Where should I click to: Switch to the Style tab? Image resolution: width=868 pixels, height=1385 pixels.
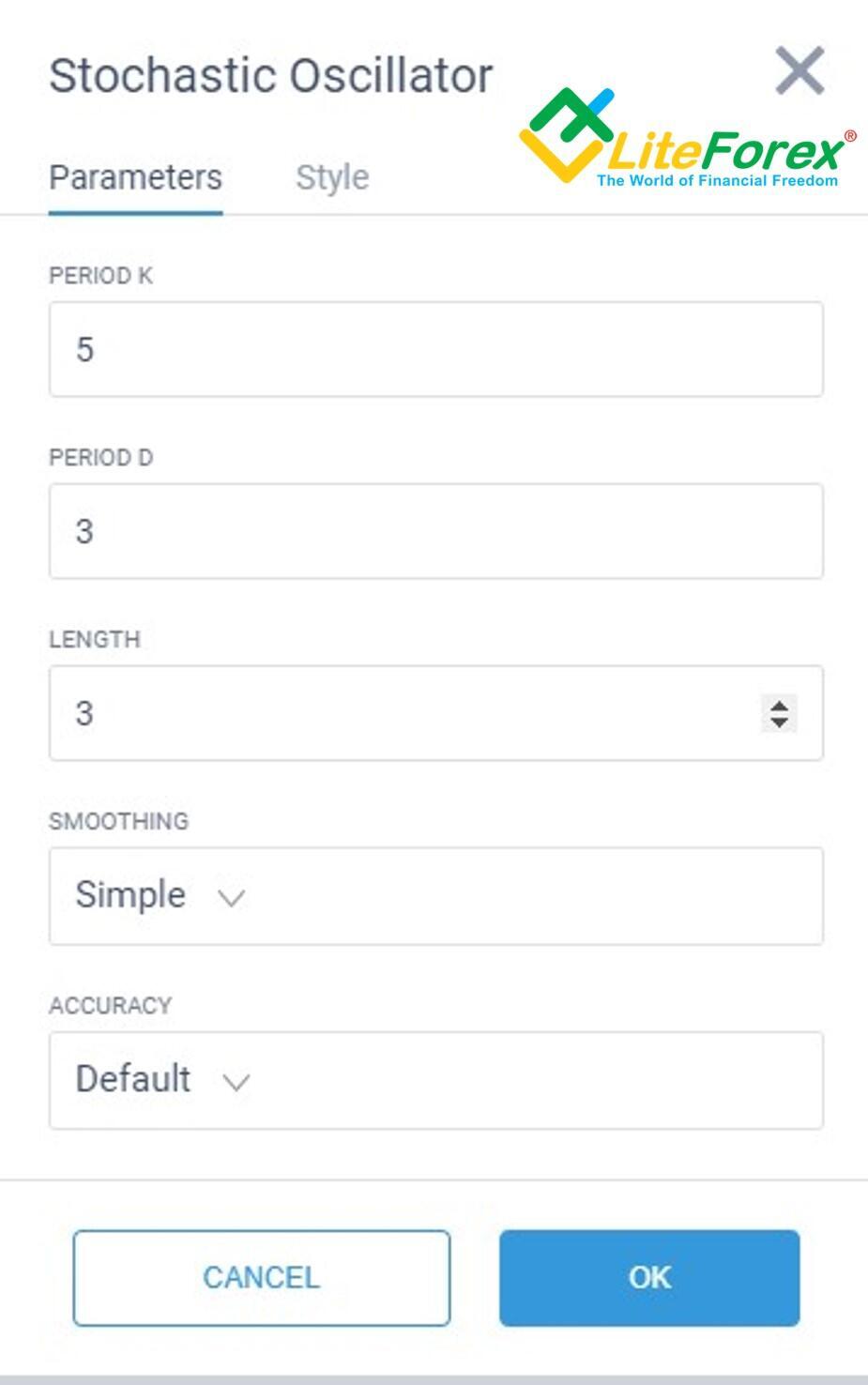coord(332,177)
